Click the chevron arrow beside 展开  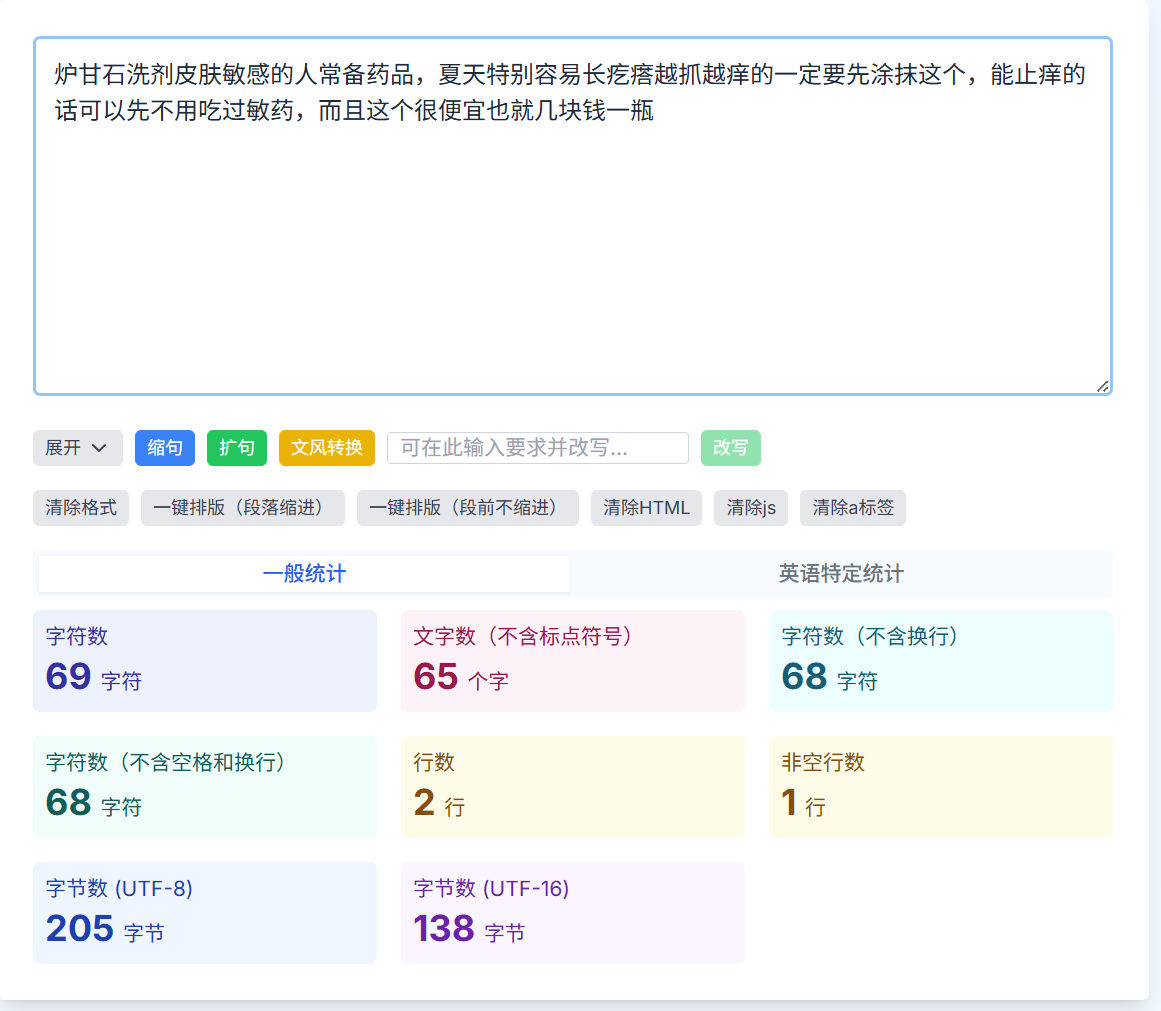(99, 448)
